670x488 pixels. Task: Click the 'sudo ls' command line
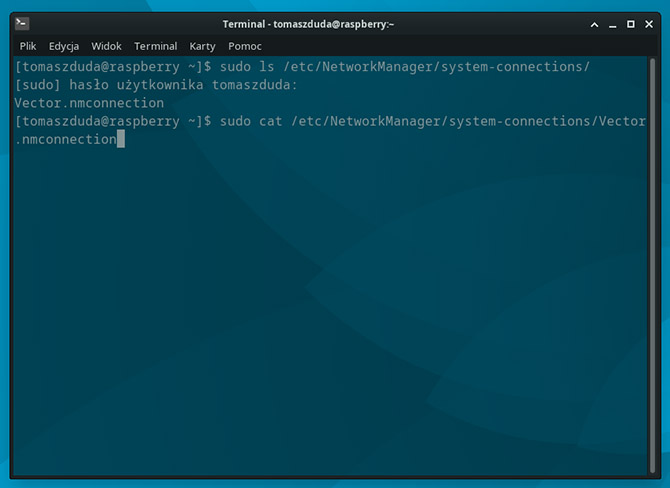pyautogui.click(x=302, y=67)
